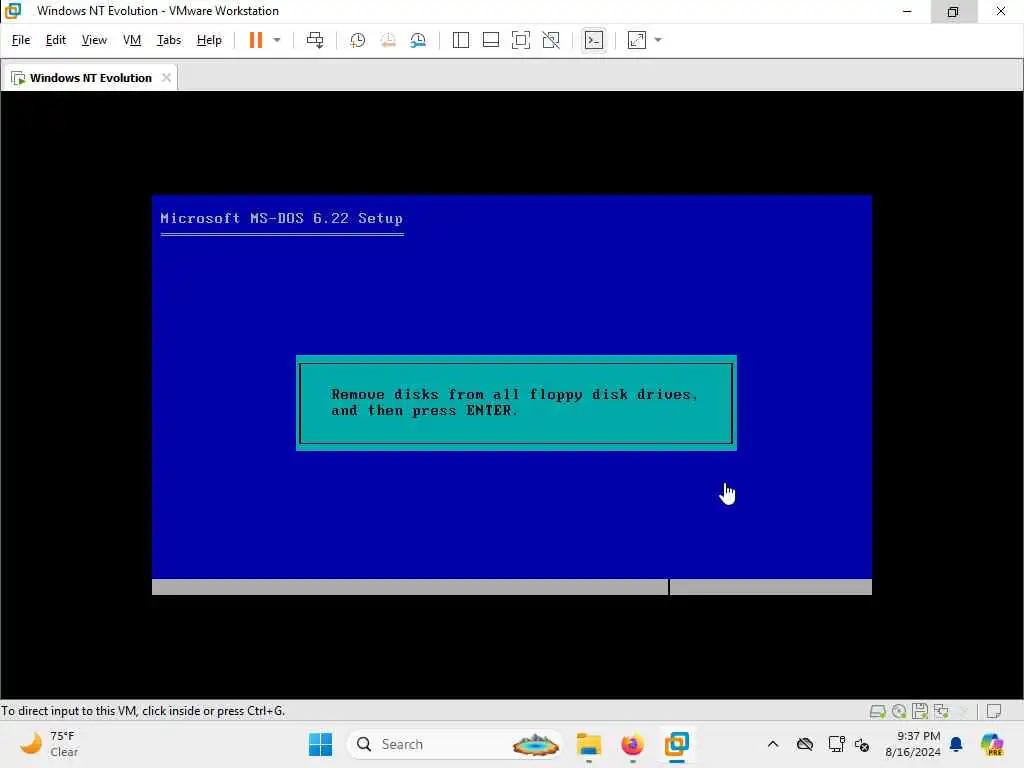Open the VM menu

point(132,40)
